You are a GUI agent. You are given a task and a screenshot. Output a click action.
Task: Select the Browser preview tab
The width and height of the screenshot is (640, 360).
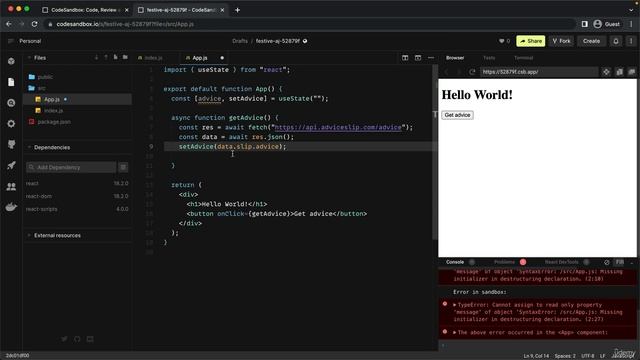click(x=455, y=58)
